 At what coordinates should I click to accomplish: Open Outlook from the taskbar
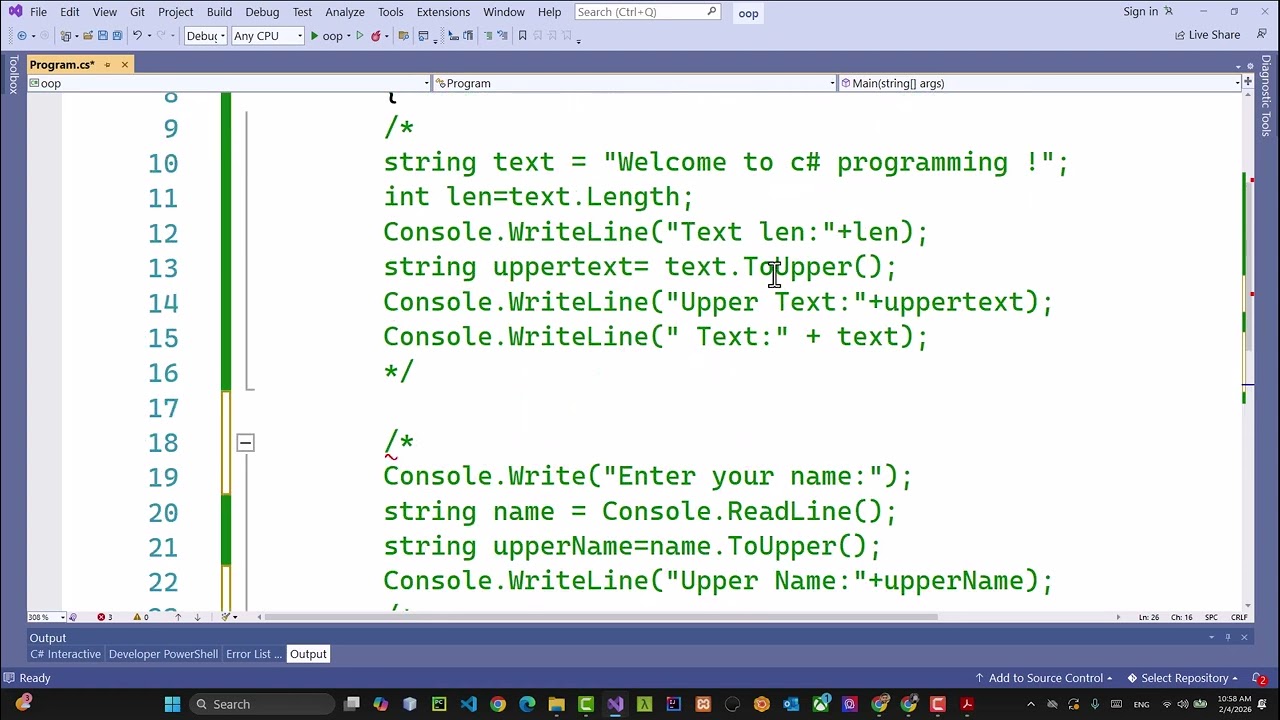pyautogui.click(x=791, y=704)
